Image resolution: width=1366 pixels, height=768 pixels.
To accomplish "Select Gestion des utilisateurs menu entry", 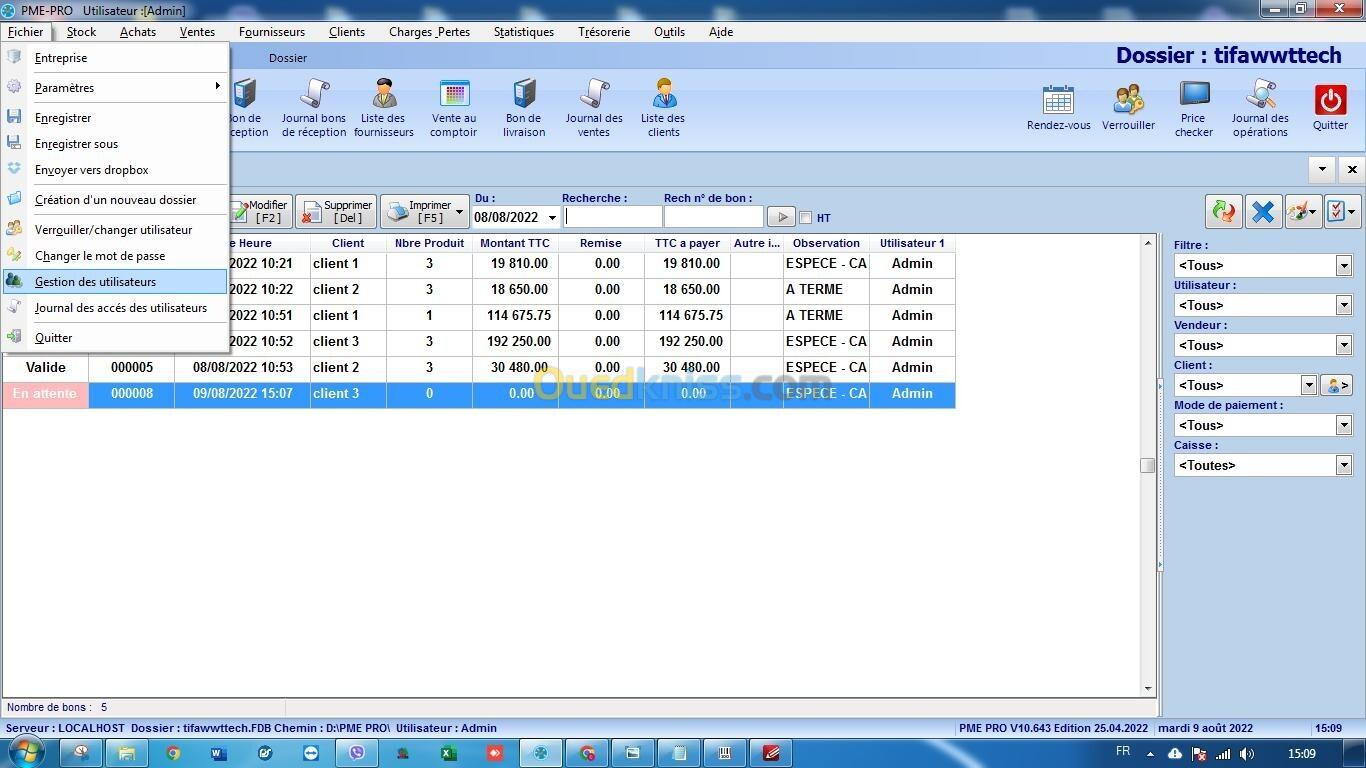I will click(x=95, y=282).
